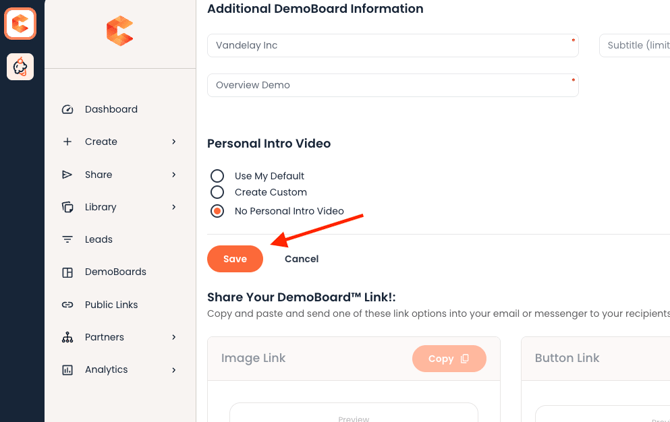Screen dimensions: 670x422
Task: Click the Share paper-plane icon
Action: (67, 175)
